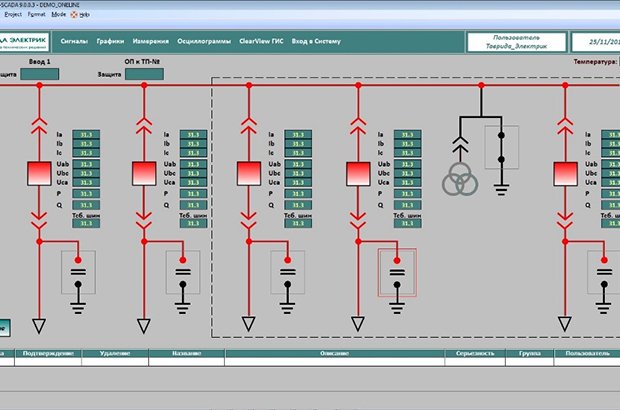Click the circuit breaker on the ОП к ТП-№ feeder
Screen dimensions: 620x410
pos(144,173)
